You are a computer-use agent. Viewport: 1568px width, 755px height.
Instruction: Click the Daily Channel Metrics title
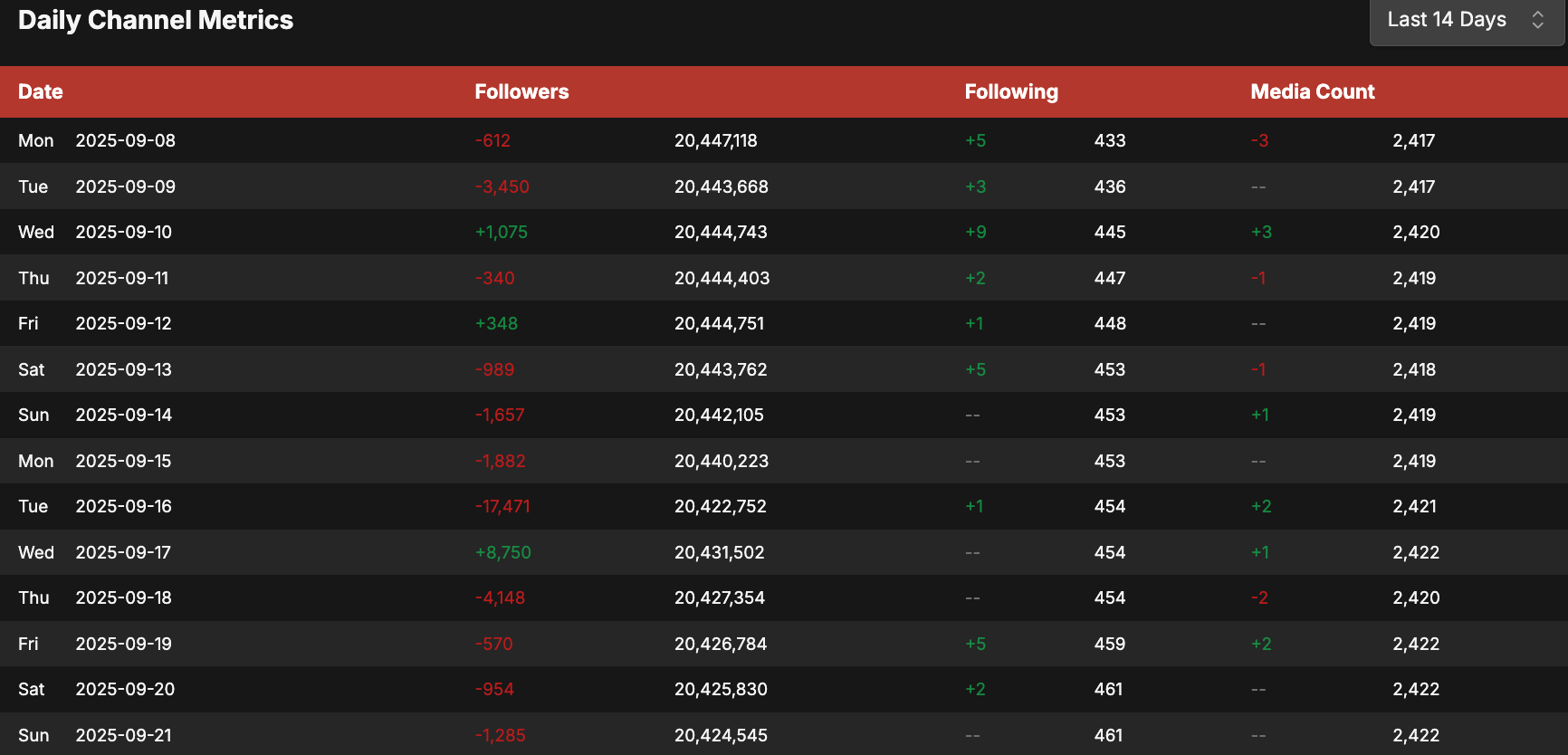[156, 20]
